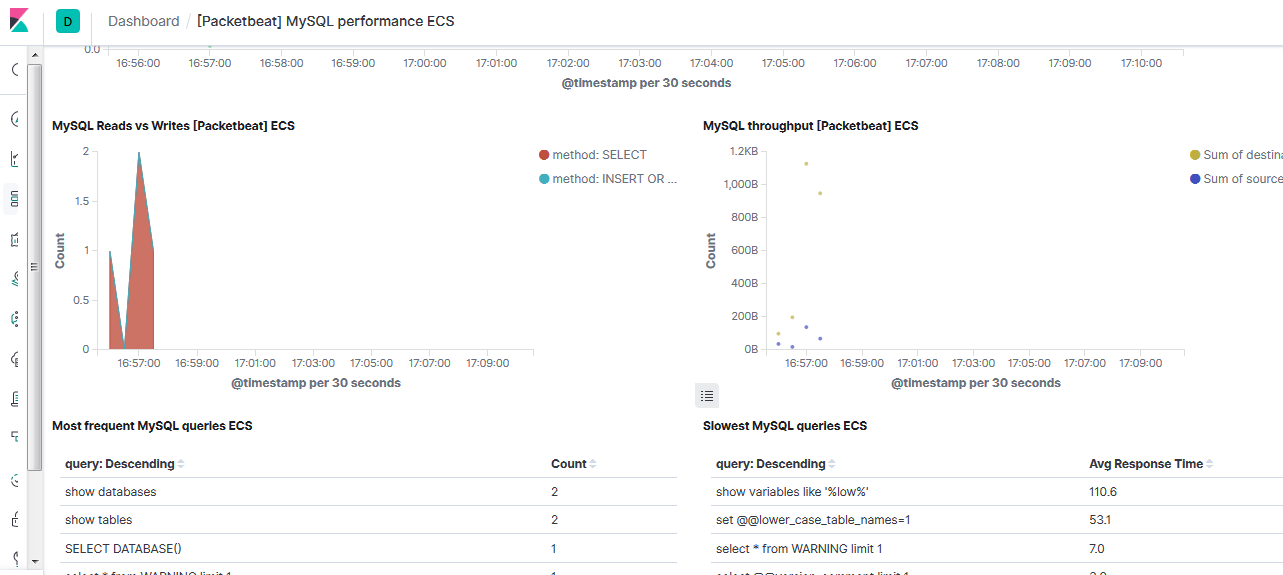Click the highest yellow throughput data point
The width and height of the screenshot is (1283, 575).
point(806,164)
